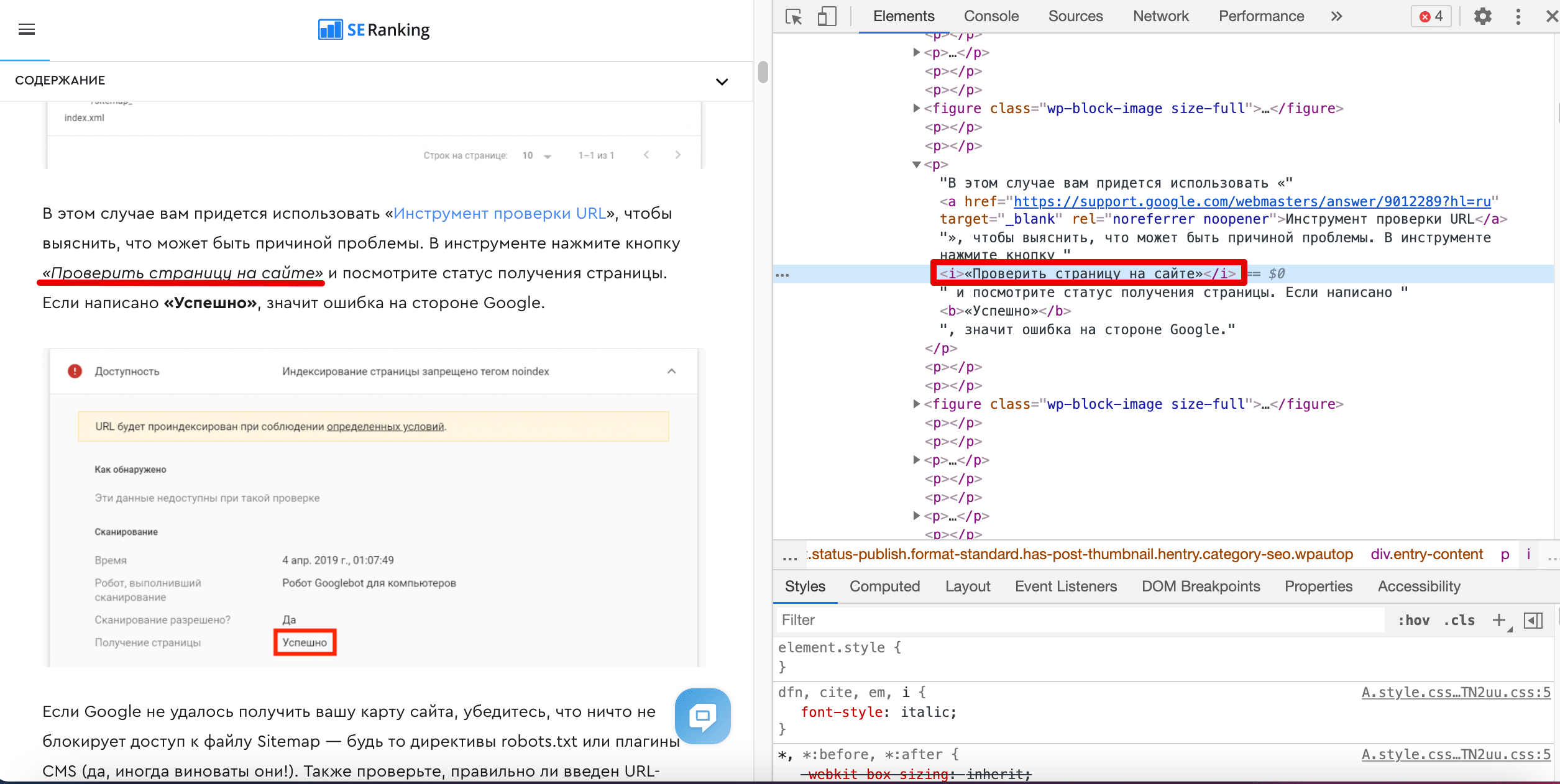The image size is (1560, 784).
Task: Select the Layout sub-tab
Action: pyautogui.click(x=968, y=586)
